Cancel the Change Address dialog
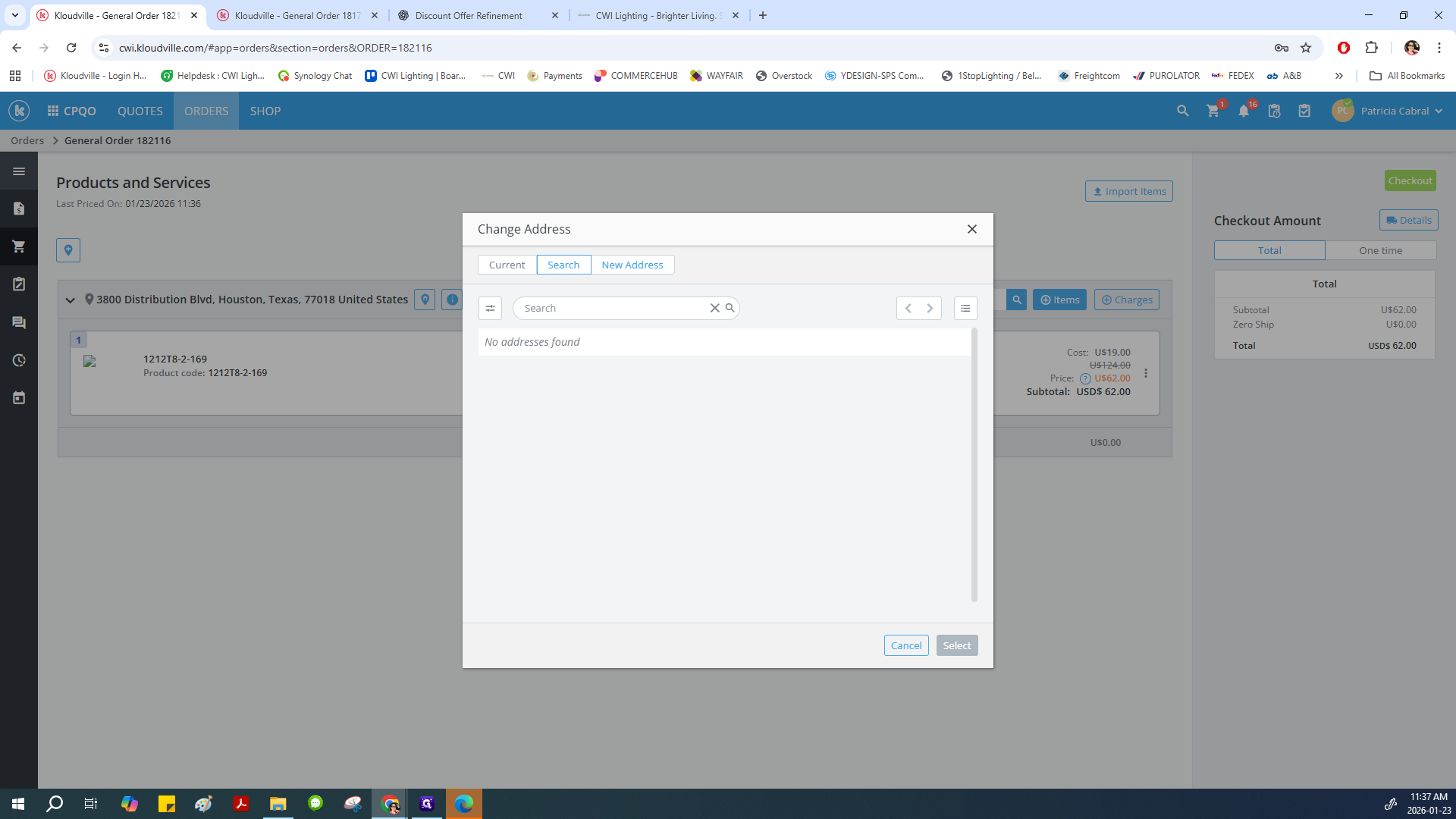1456x819 pixels. click(x=905, y=645)
